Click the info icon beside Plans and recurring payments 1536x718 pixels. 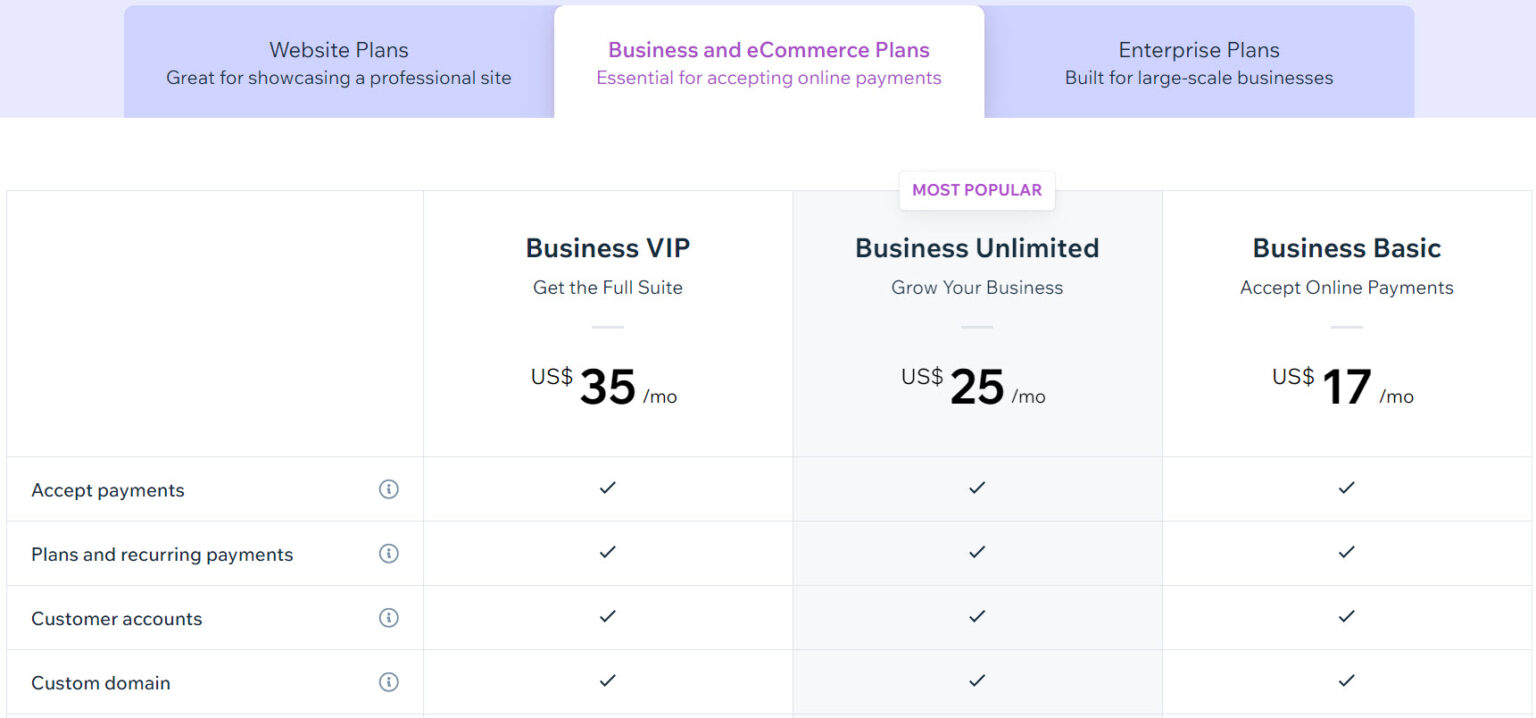(x=389, y=553)
